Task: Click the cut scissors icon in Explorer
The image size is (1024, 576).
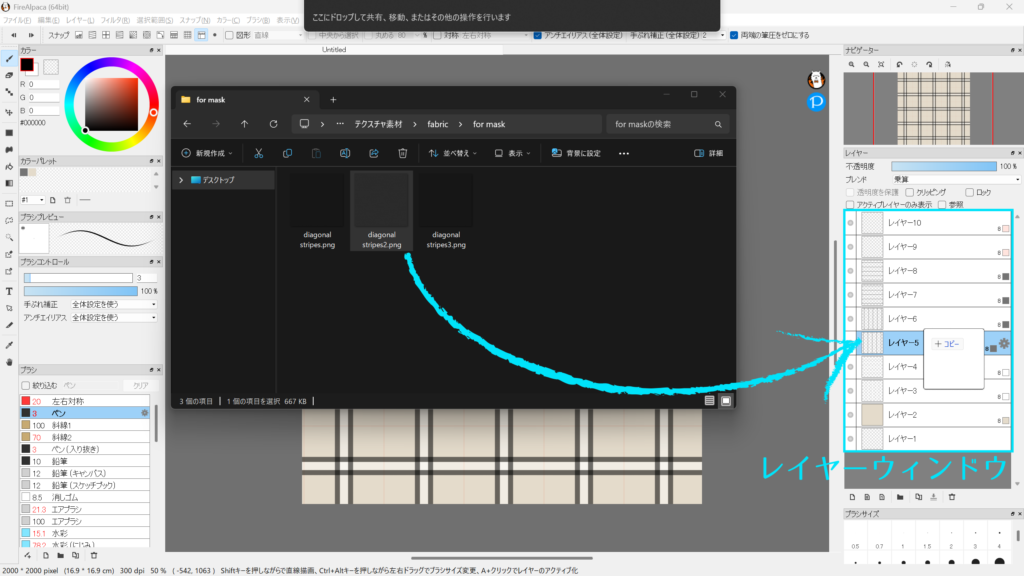Action: point(258,153)
